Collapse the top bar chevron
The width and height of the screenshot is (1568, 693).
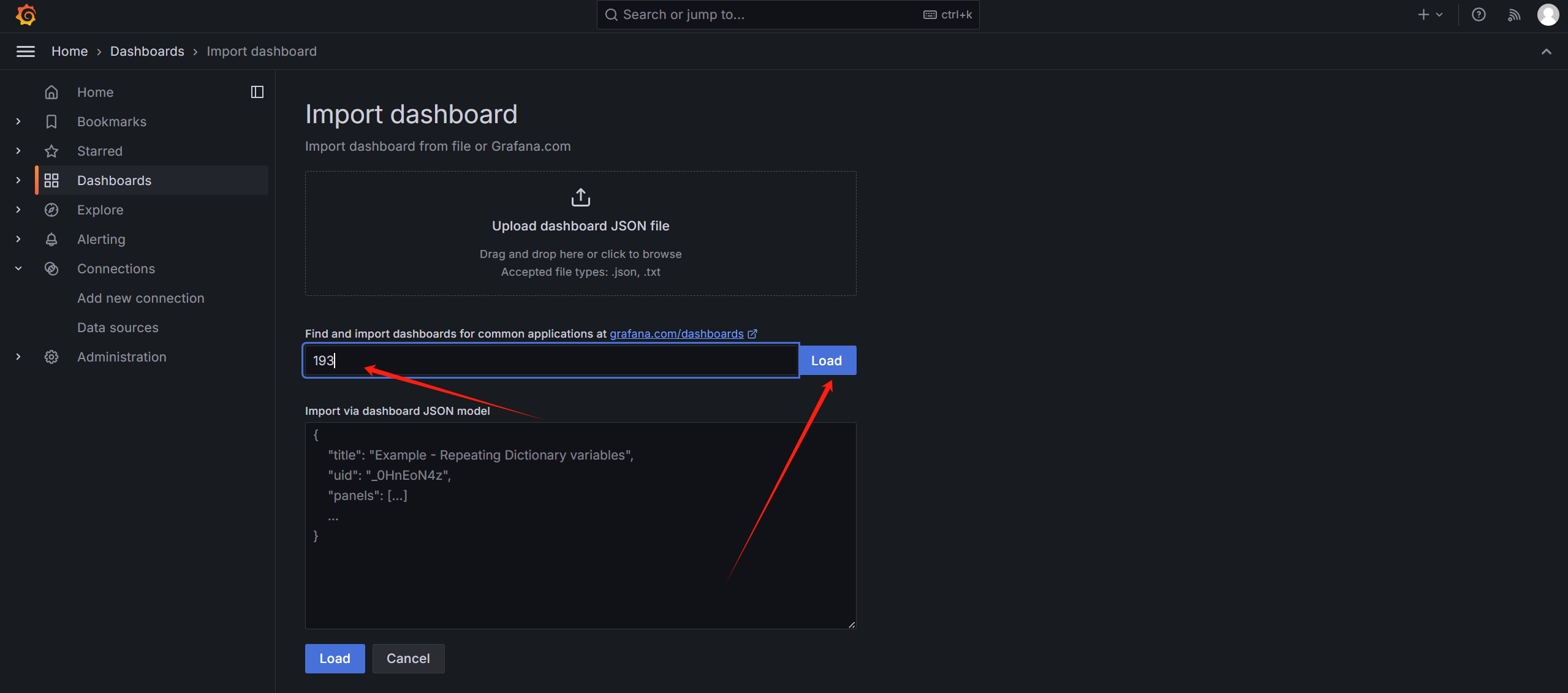(1546, 51)
